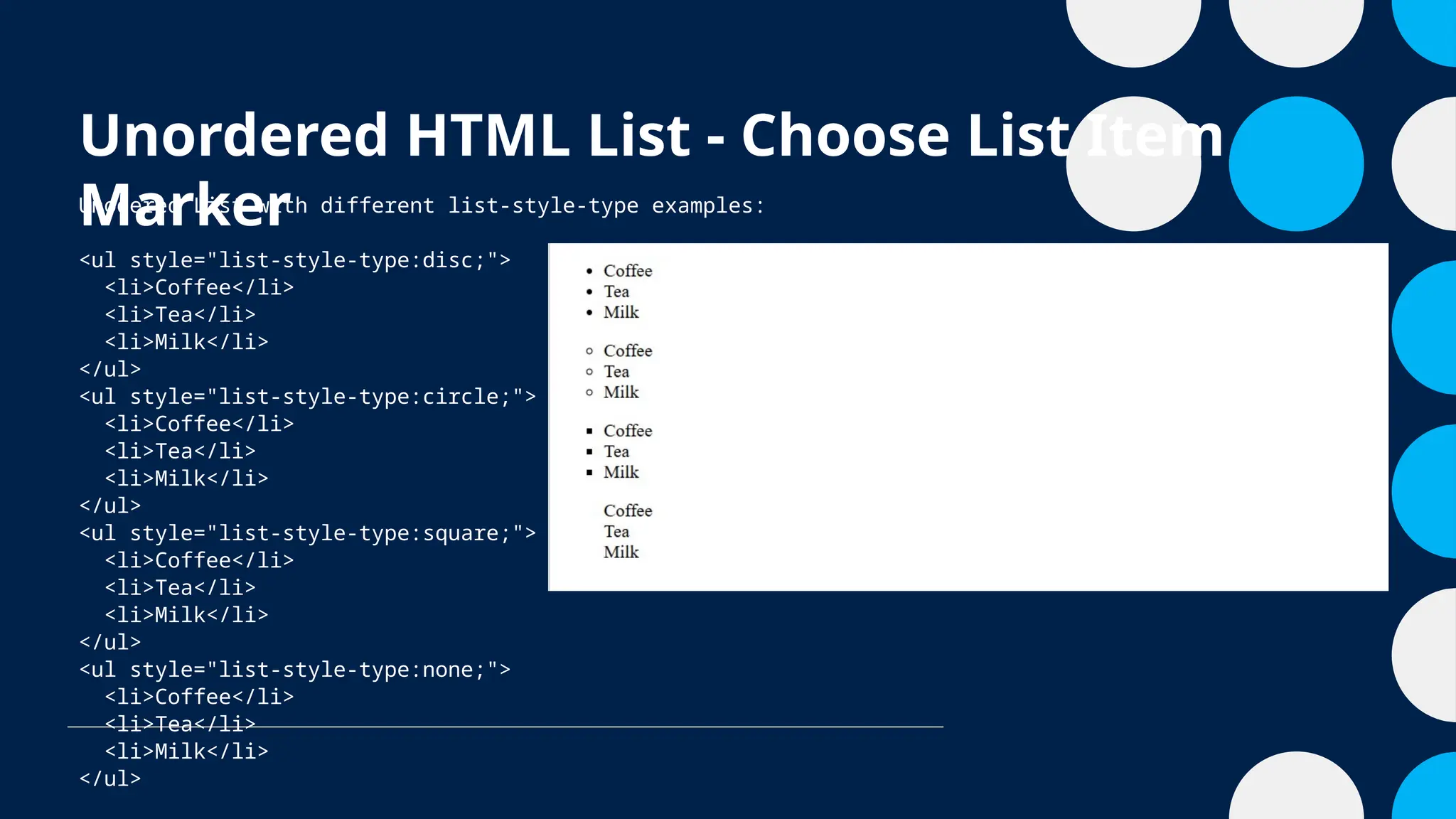Click "Tea" in the disc-bulleted list

[616, 291]
